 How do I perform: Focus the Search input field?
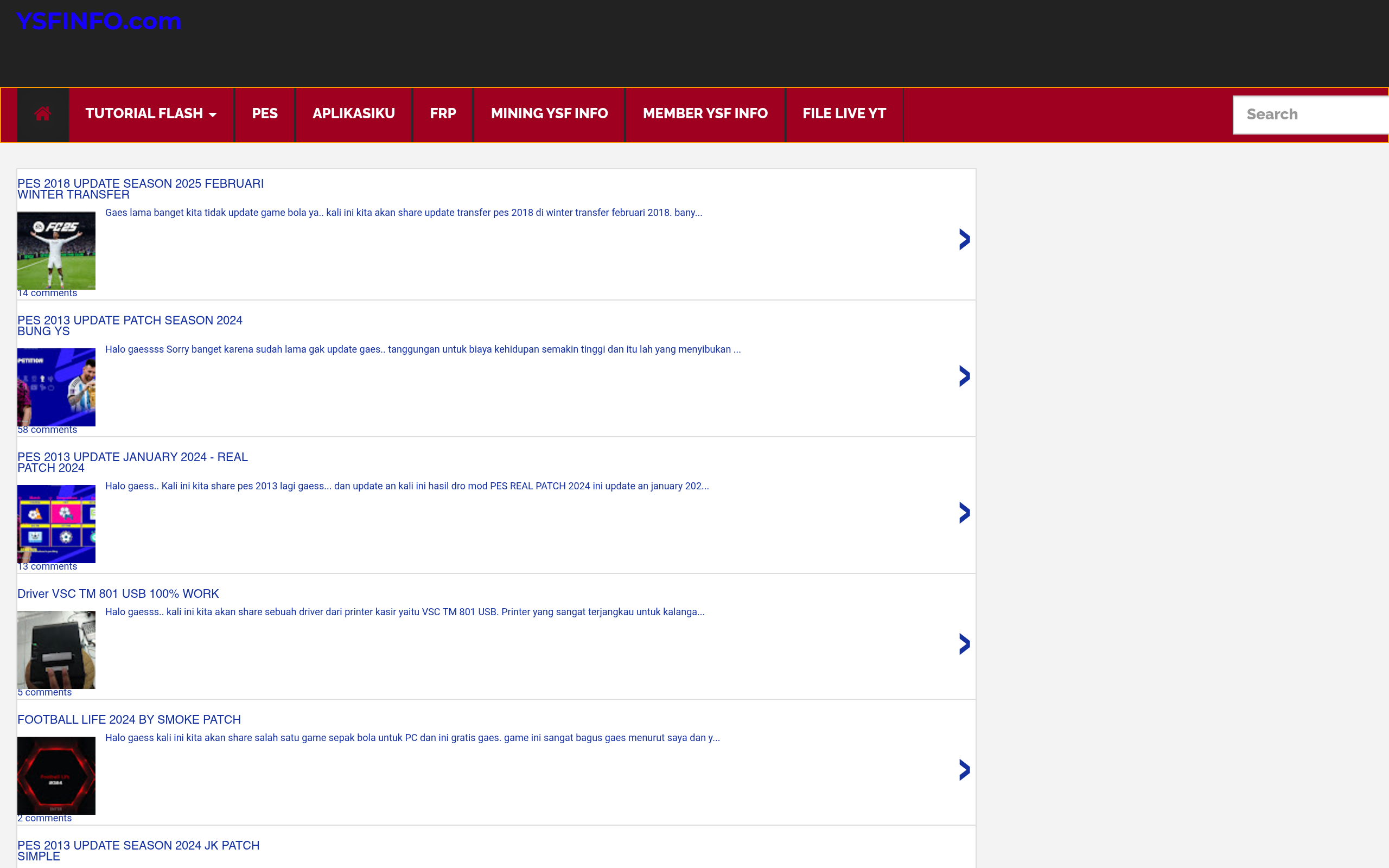(1311, 115)
